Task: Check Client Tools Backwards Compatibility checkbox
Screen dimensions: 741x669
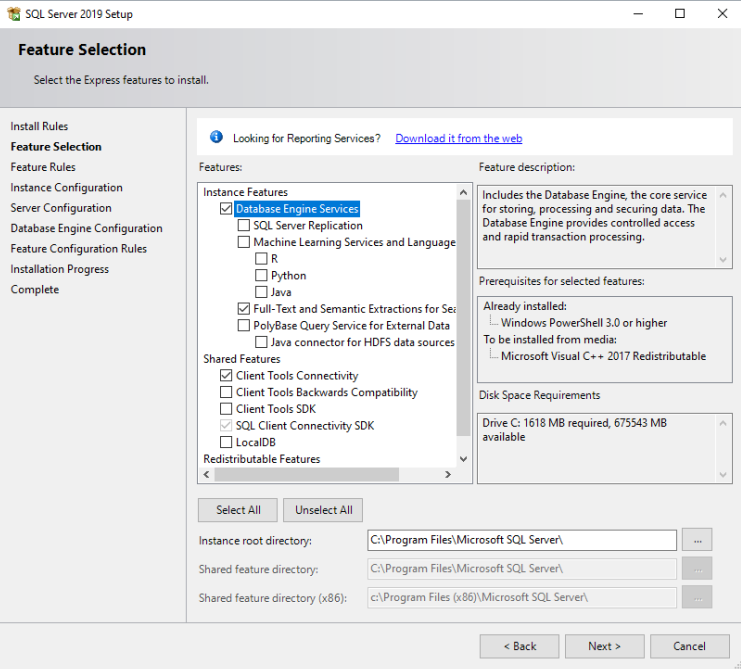Action: click(226, 392)
